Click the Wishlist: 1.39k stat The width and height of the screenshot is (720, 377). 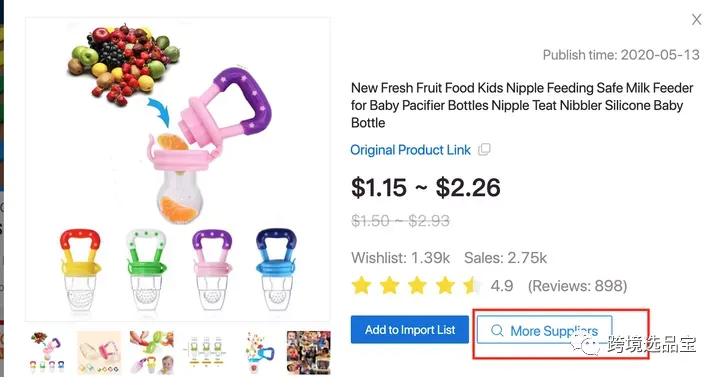[x=400, y=258]
